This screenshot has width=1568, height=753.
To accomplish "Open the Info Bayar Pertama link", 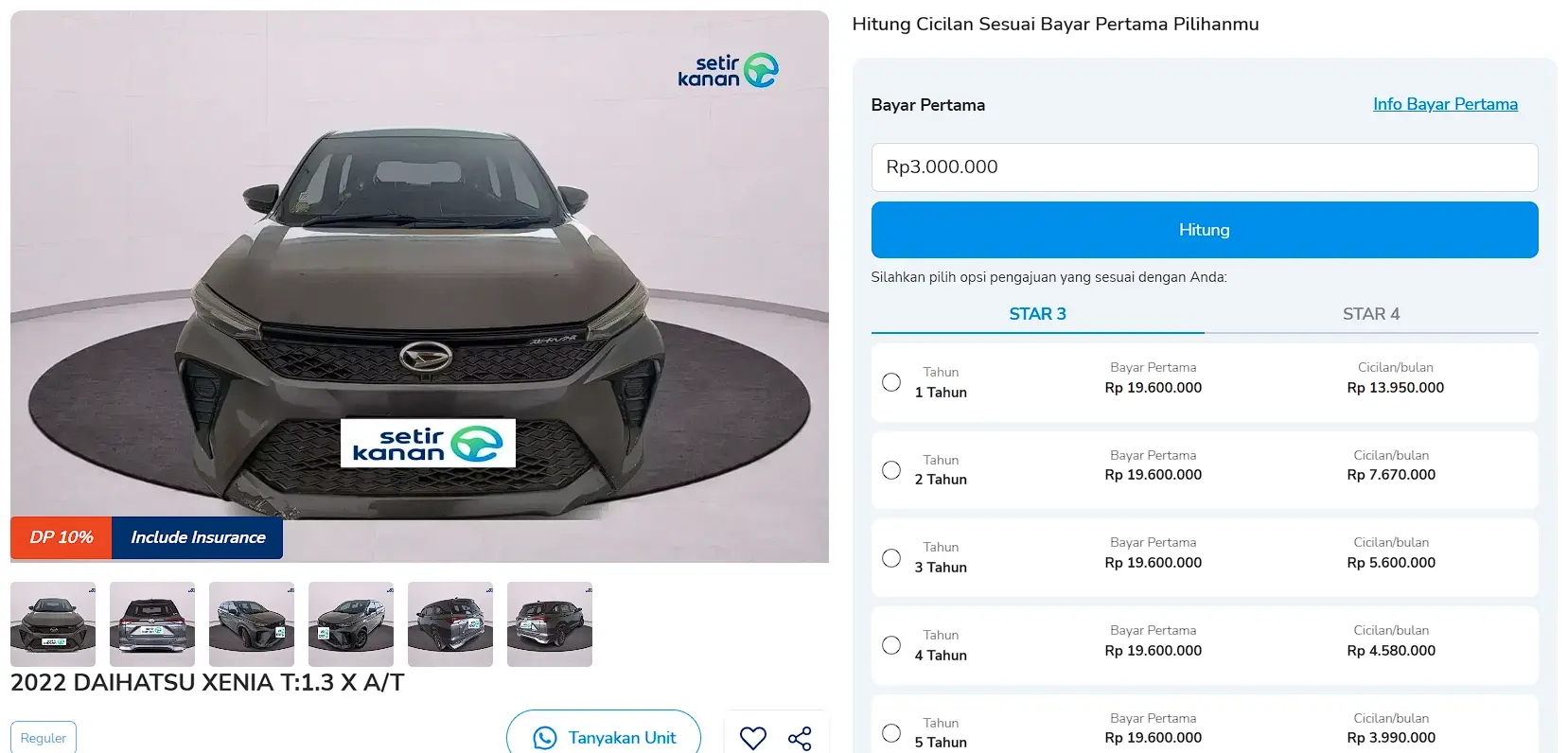I will (x=1445, y=104).
